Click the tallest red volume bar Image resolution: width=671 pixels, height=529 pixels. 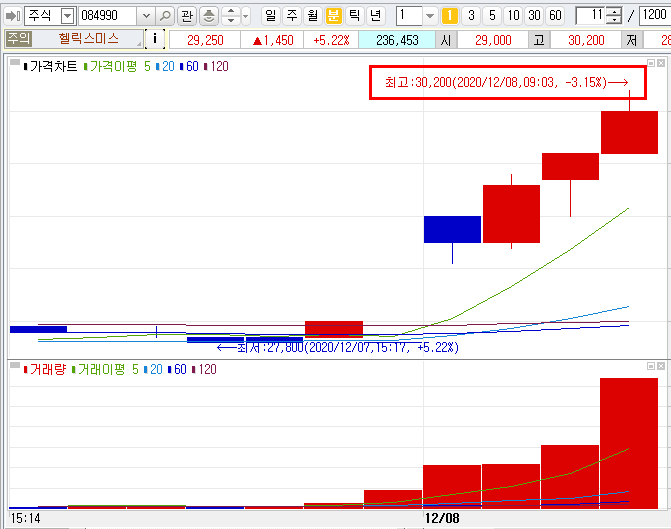tap(629, 443)
